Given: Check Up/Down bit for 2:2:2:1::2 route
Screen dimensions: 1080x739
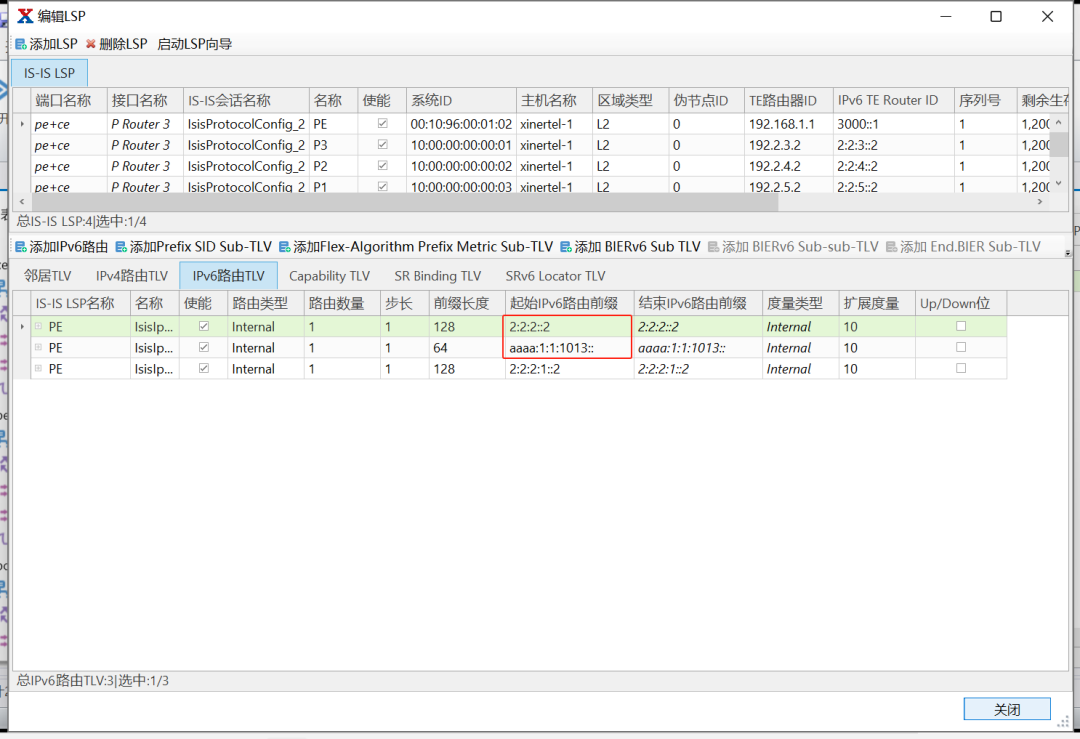Looking at the screenshot, I should [961, 369].
